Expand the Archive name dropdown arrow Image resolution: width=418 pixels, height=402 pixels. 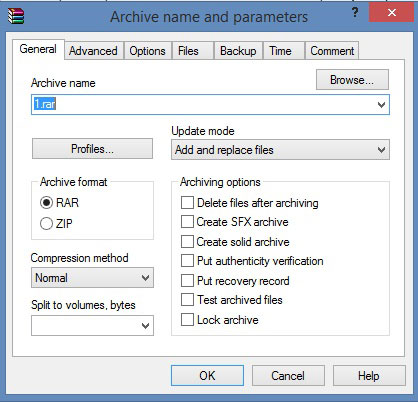pos(382,105)
